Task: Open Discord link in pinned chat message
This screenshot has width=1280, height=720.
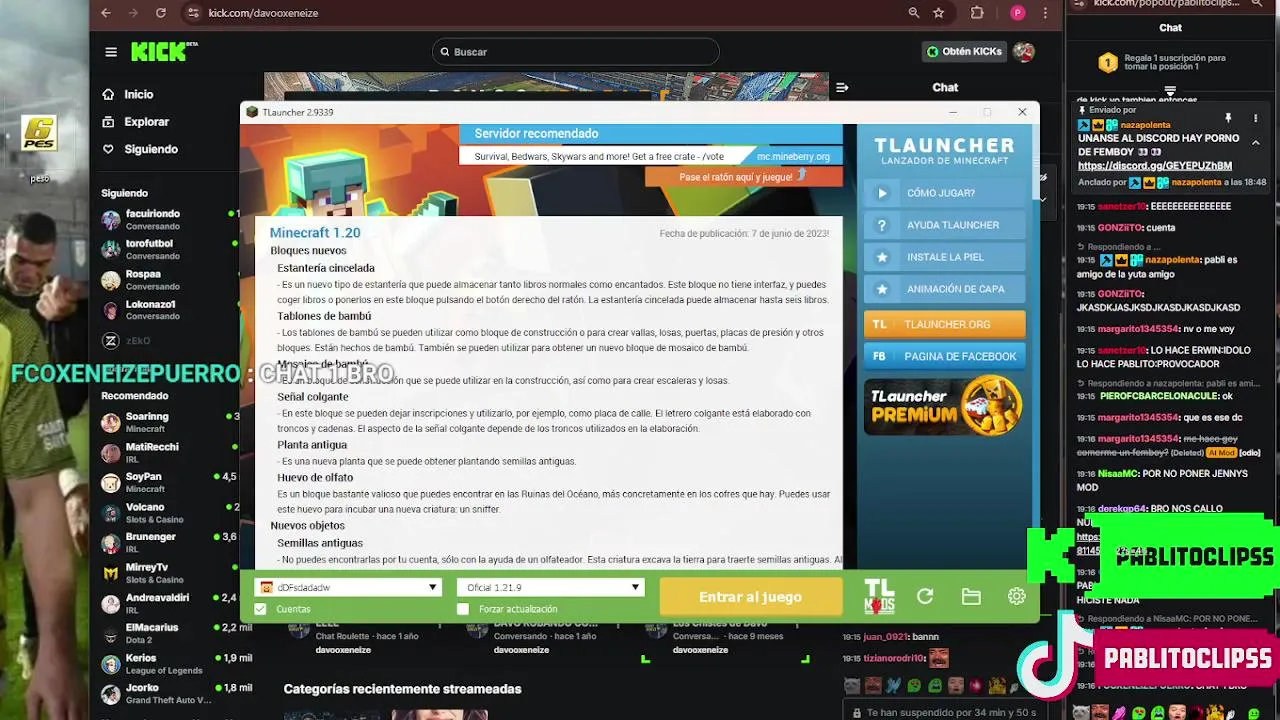Action: coord(1154,166)
